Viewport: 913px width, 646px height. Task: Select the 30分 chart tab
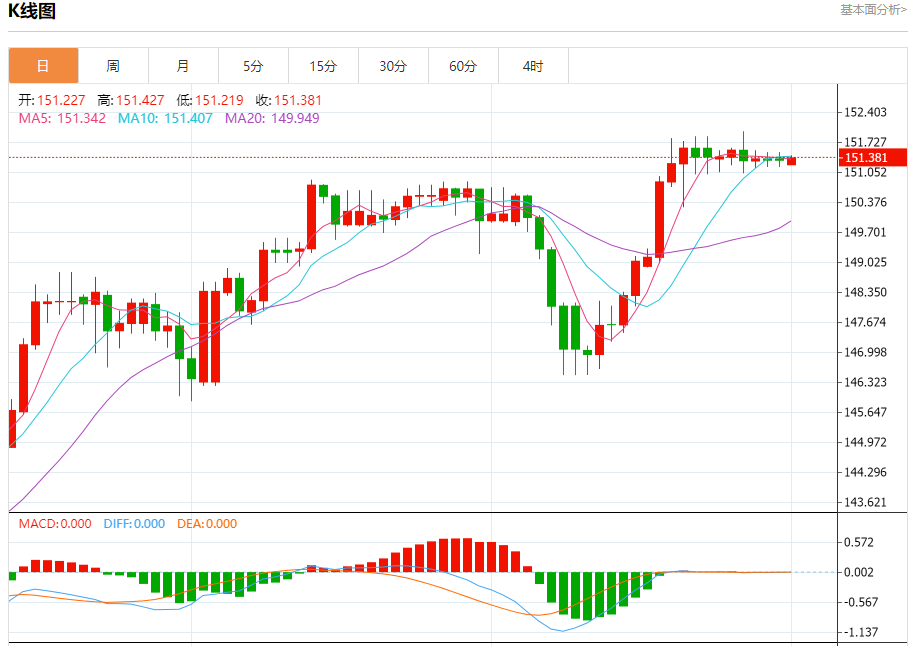(393, 66)
